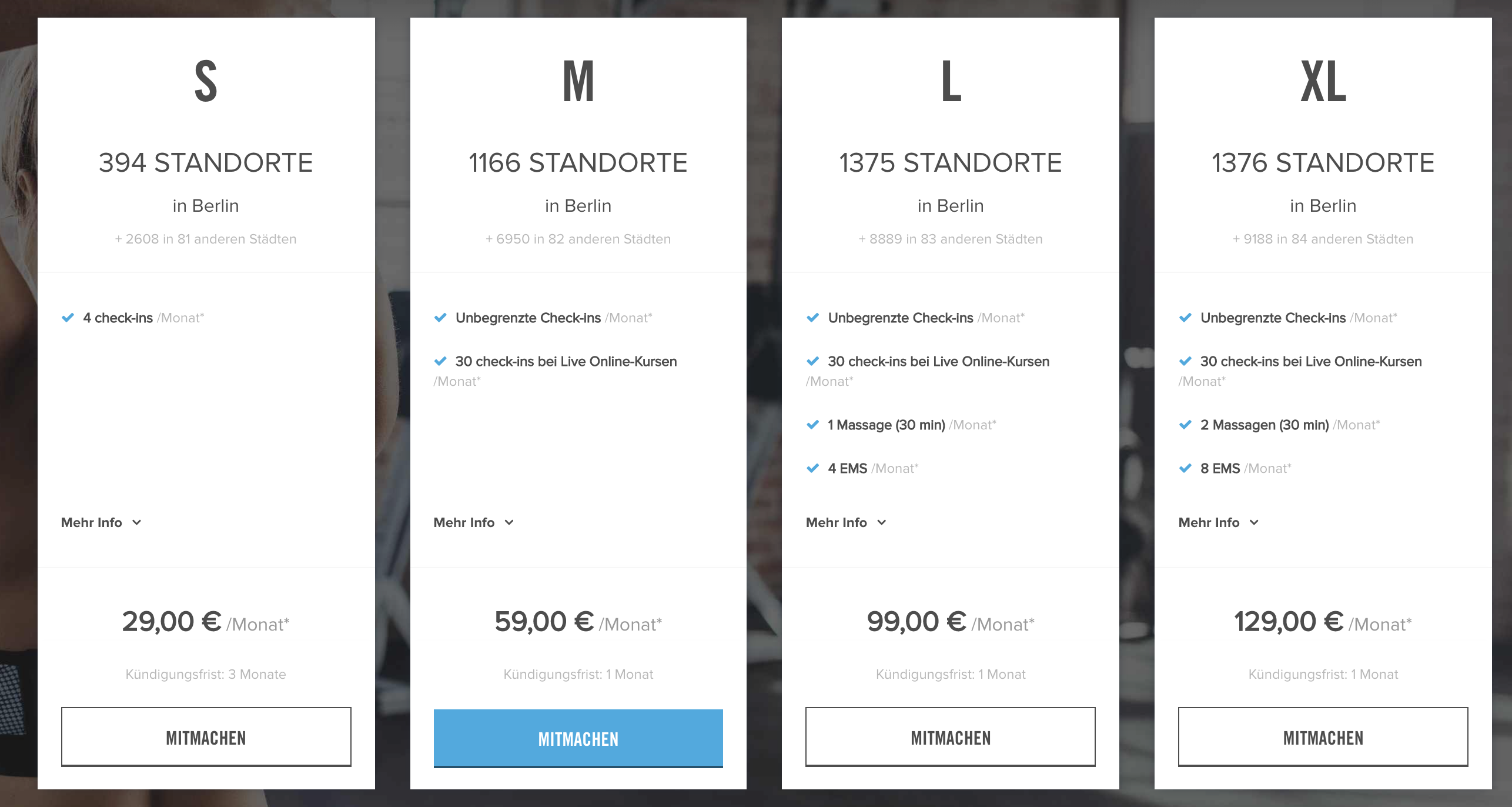Click the checkmark beside 4 EMS

point(813,468)
